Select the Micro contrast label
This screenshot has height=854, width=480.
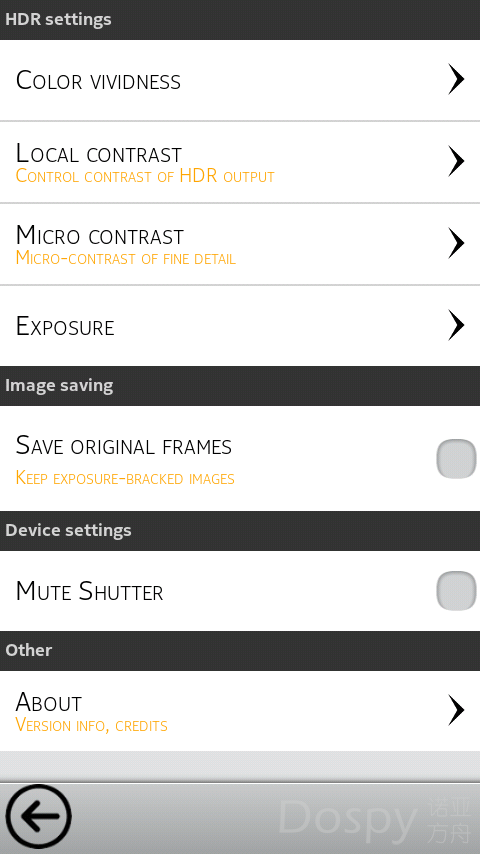point(100,236)
